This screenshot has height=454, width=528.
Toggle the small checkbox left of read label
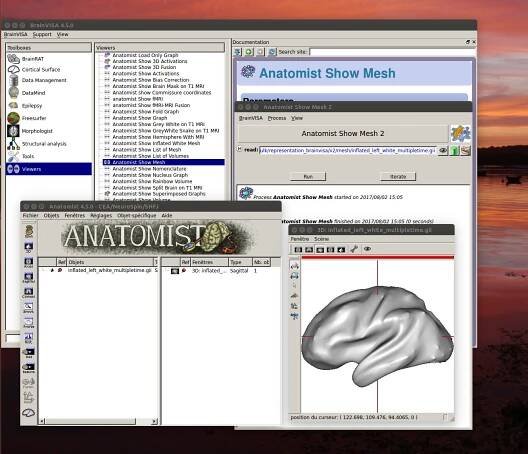[240, 149]
